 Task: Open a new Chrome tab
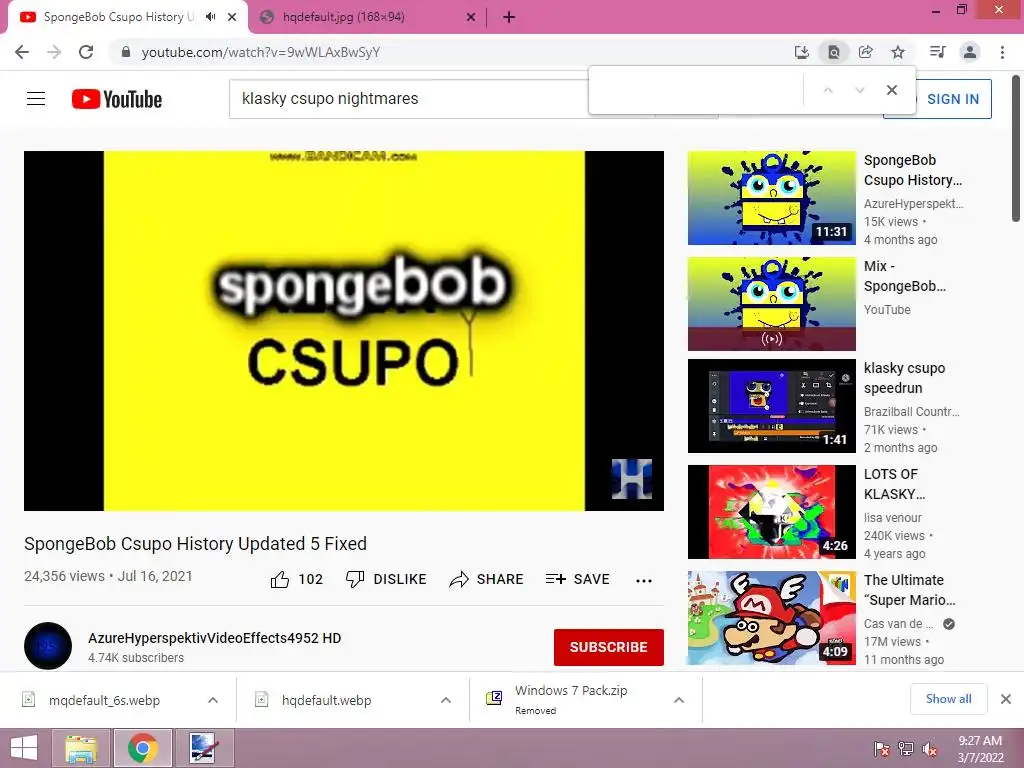tap(509, 18)
